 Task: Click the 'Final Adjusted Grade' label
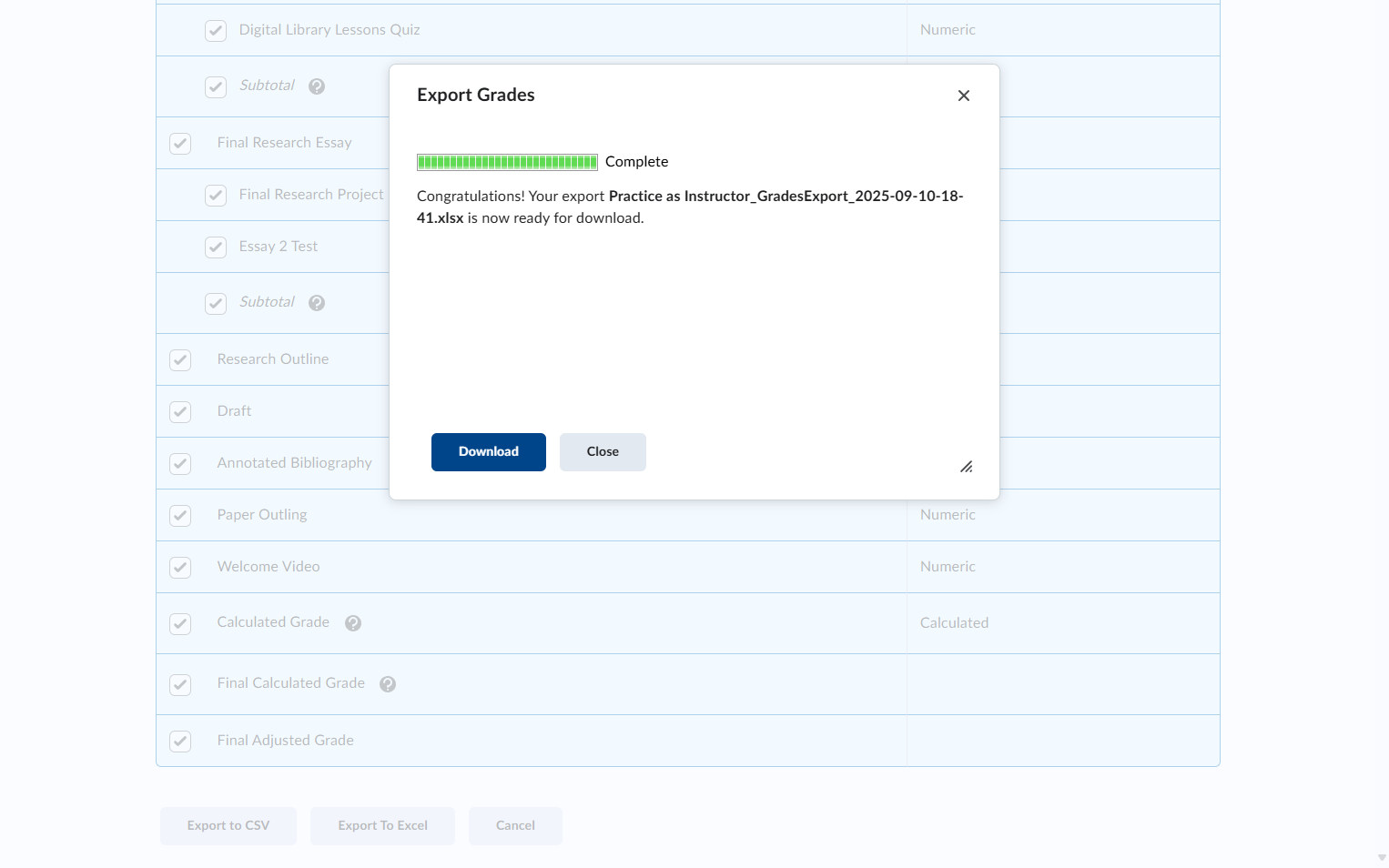click(286, 741)
